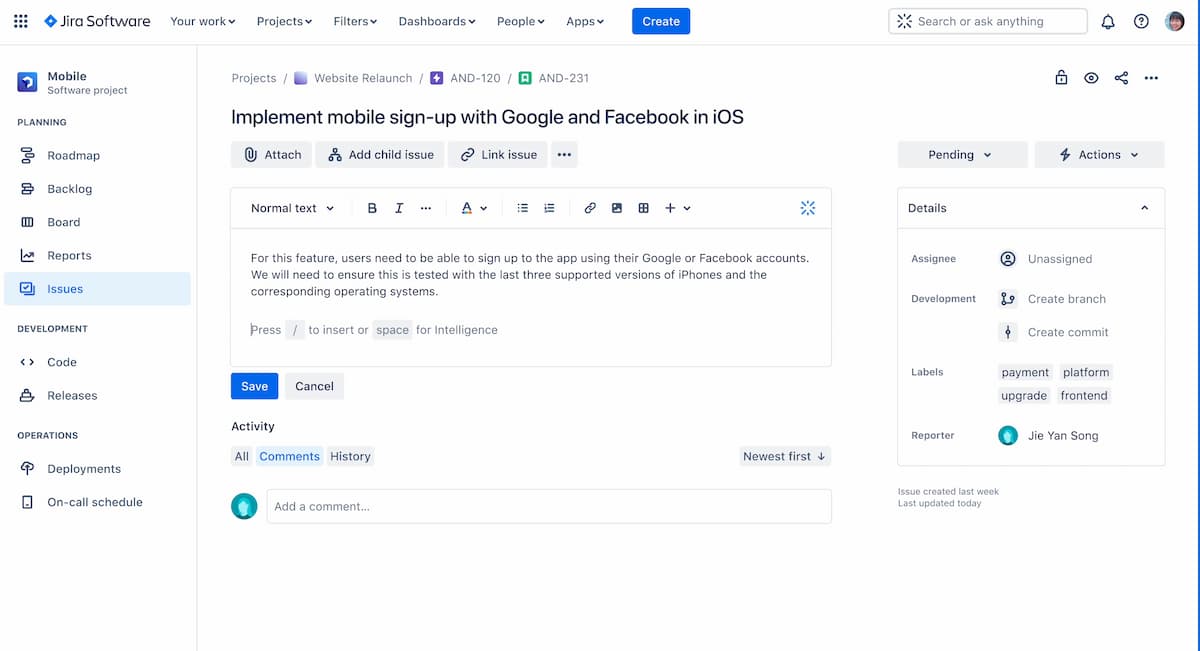Open the app switcher grid icon
The image size is (1200, 651).
point(21,21)
